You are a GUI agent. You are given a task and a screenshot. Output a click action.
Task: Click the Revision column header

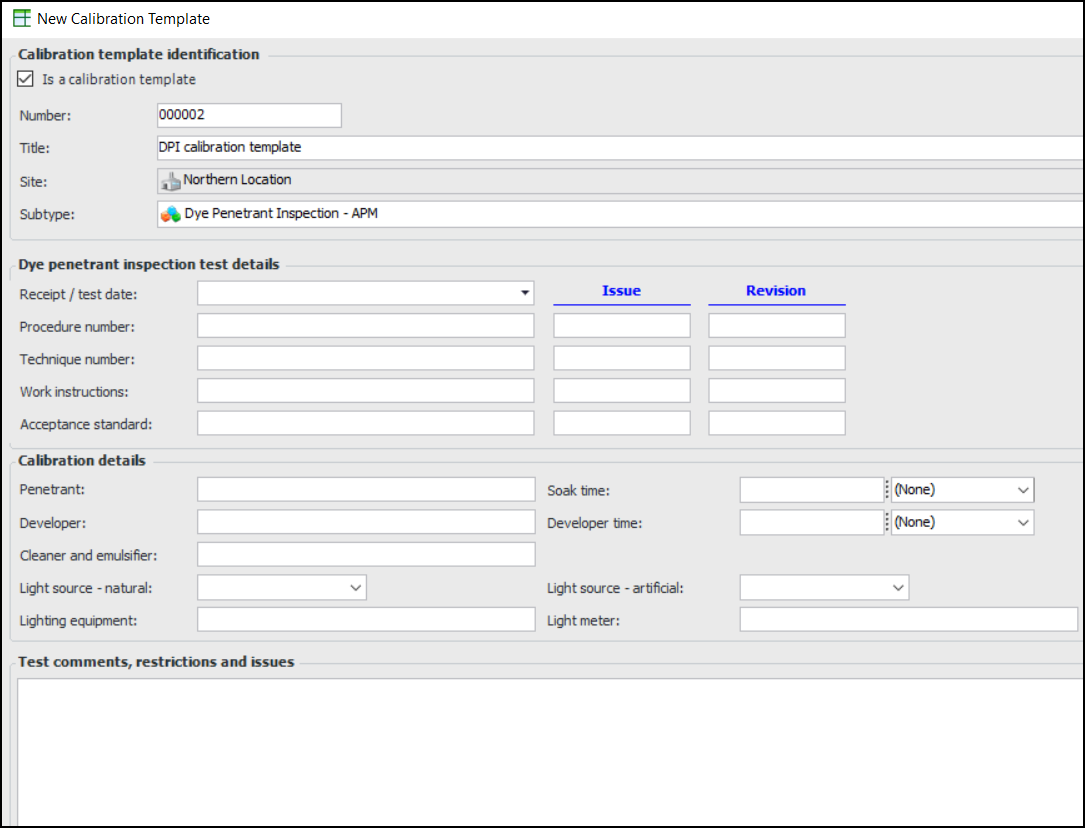point(776,291)
